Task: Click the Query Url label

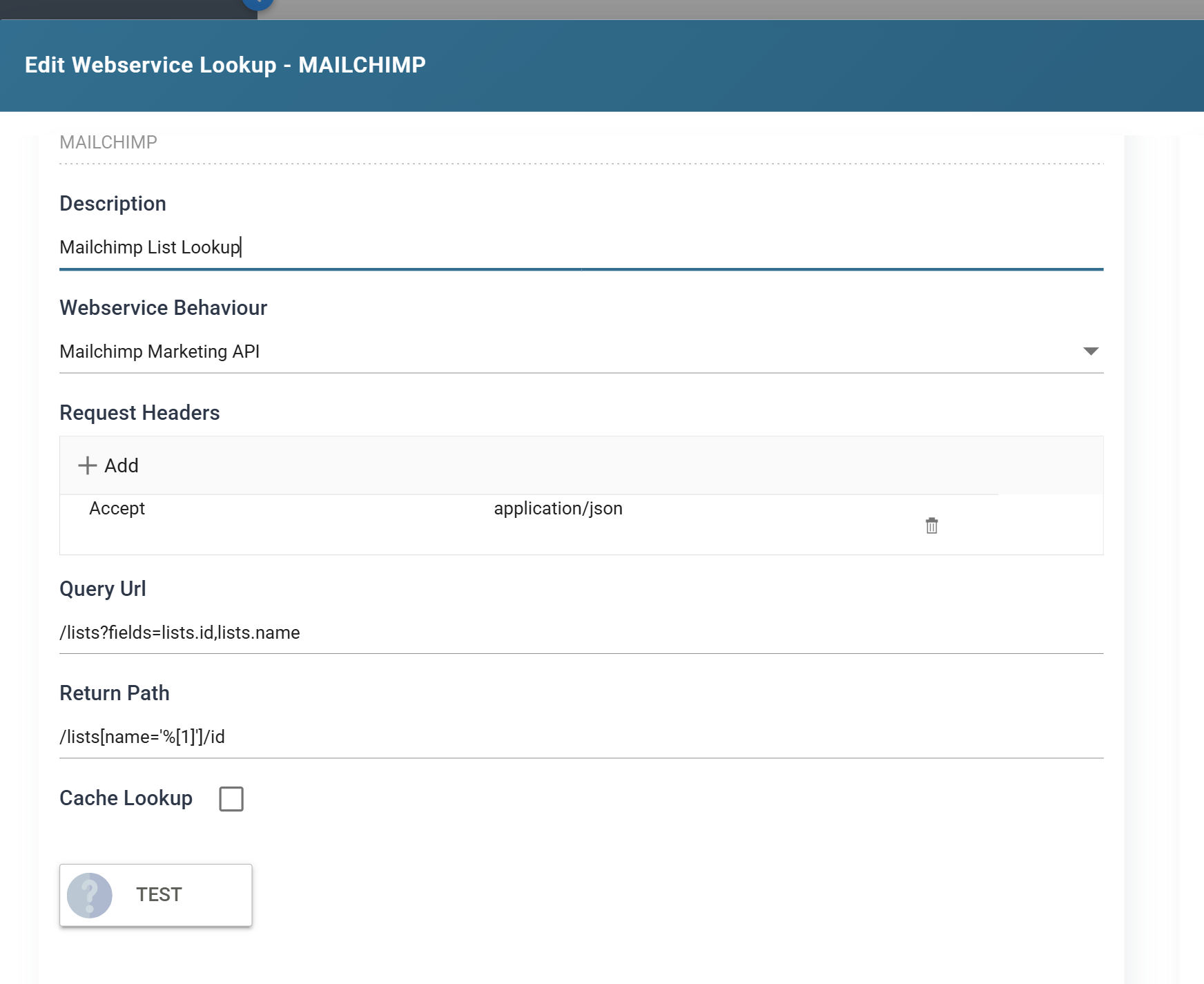Action: [x=103, y=588]
